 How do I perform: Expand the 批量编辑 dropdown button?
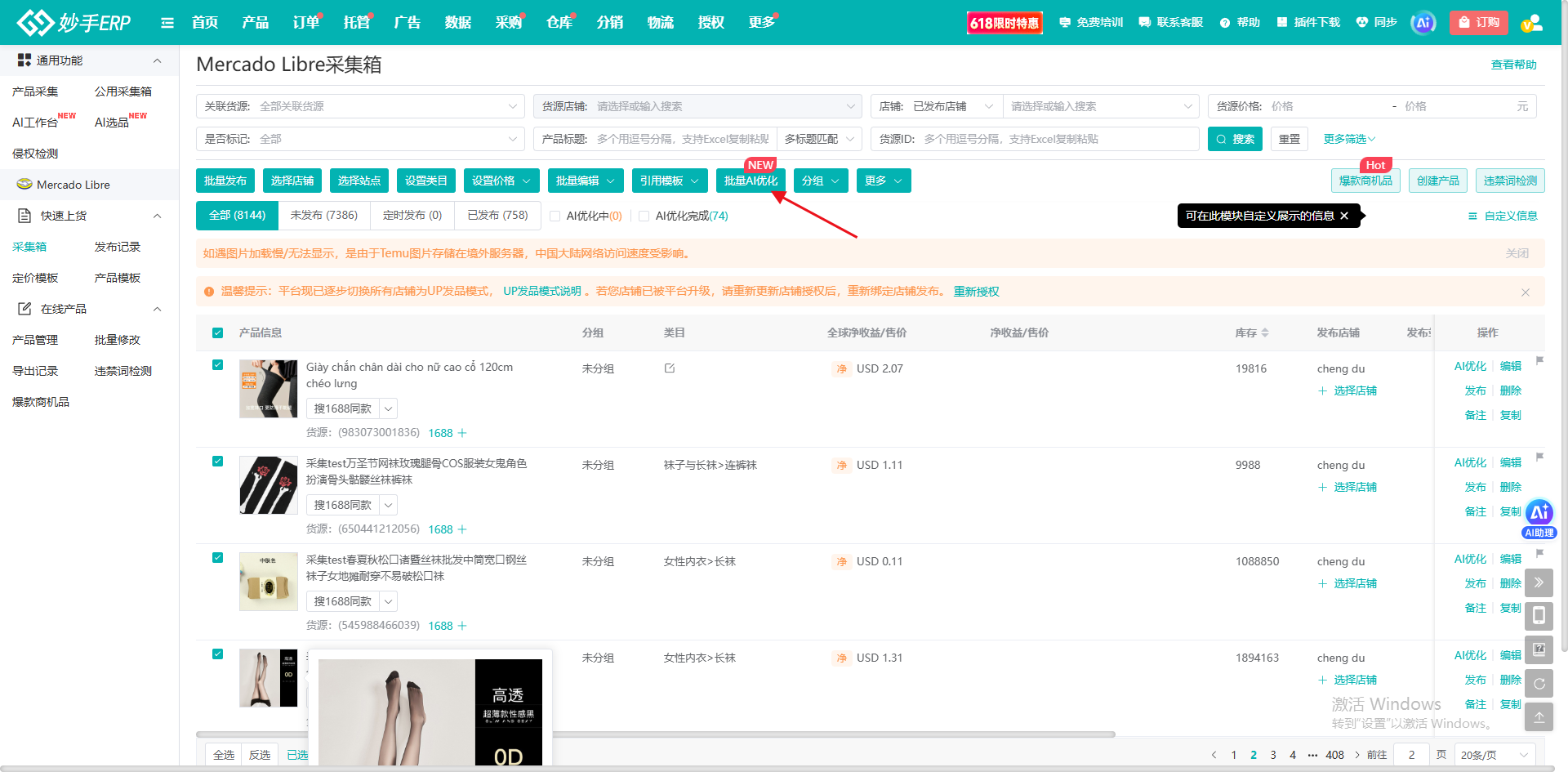[586, 181]
